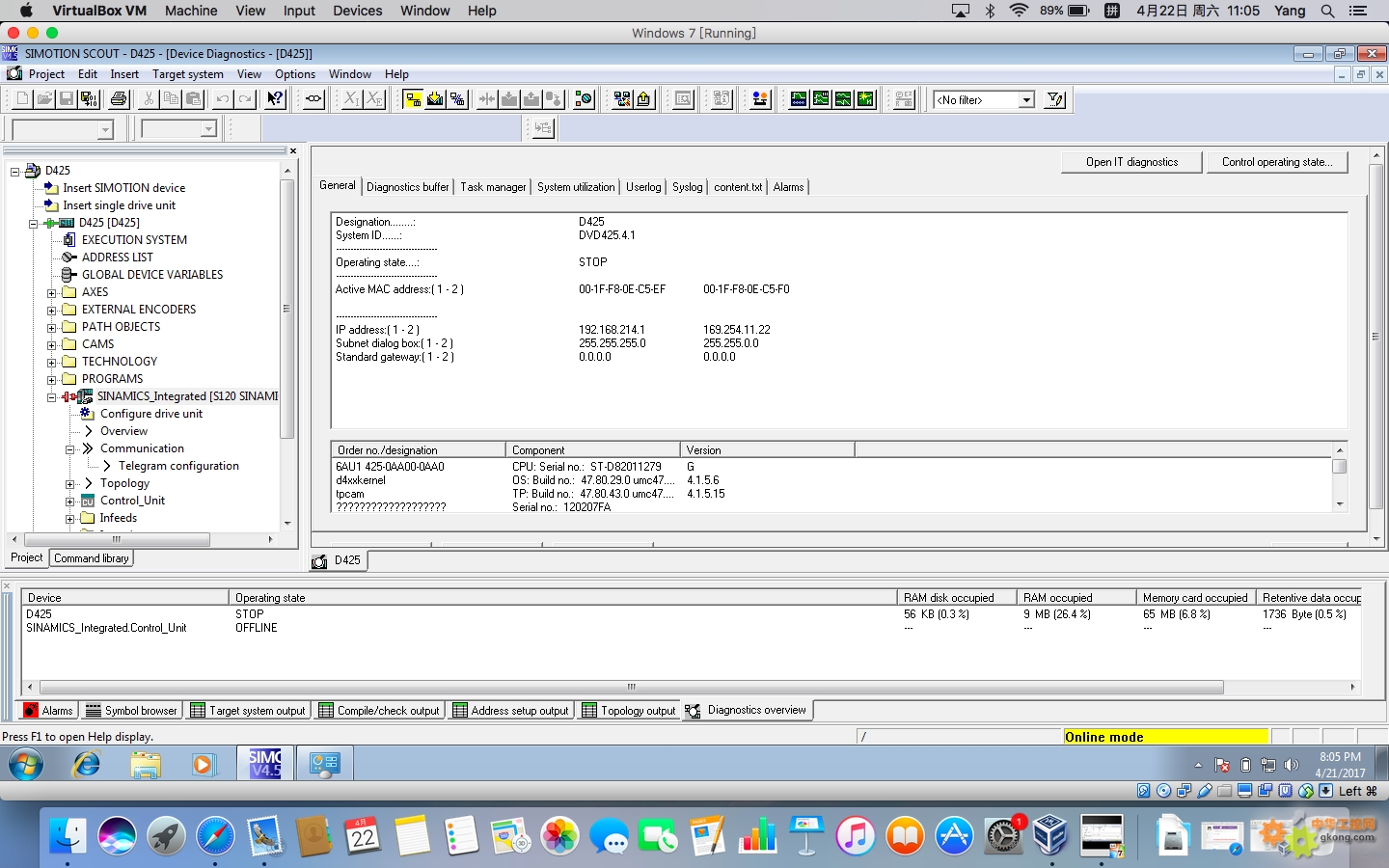Click the context Help question-mark icon
This screenshot has height=868, width=1389.
click(x=276, y=99)
